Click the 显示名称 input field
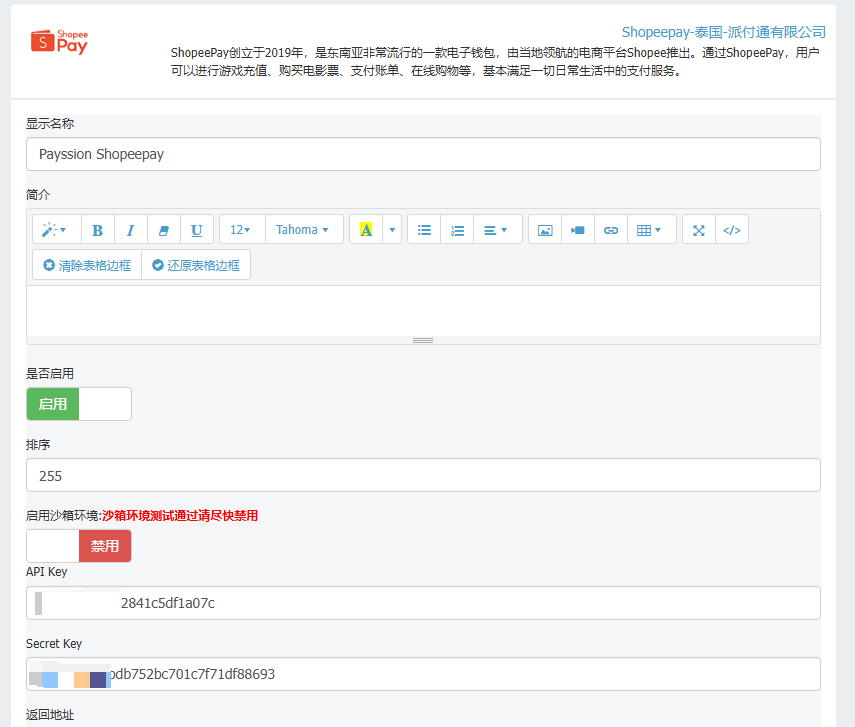The height and width of the screenshot is (727, 855). [423, 154]
